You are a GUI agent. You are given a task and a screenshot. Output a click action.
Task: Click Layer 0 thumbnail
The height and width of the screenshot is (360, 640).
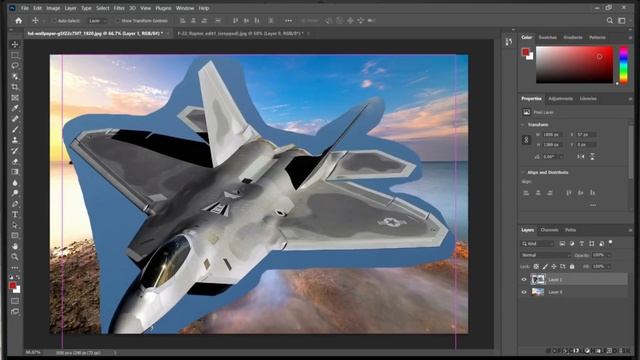(x=538, y=292)
